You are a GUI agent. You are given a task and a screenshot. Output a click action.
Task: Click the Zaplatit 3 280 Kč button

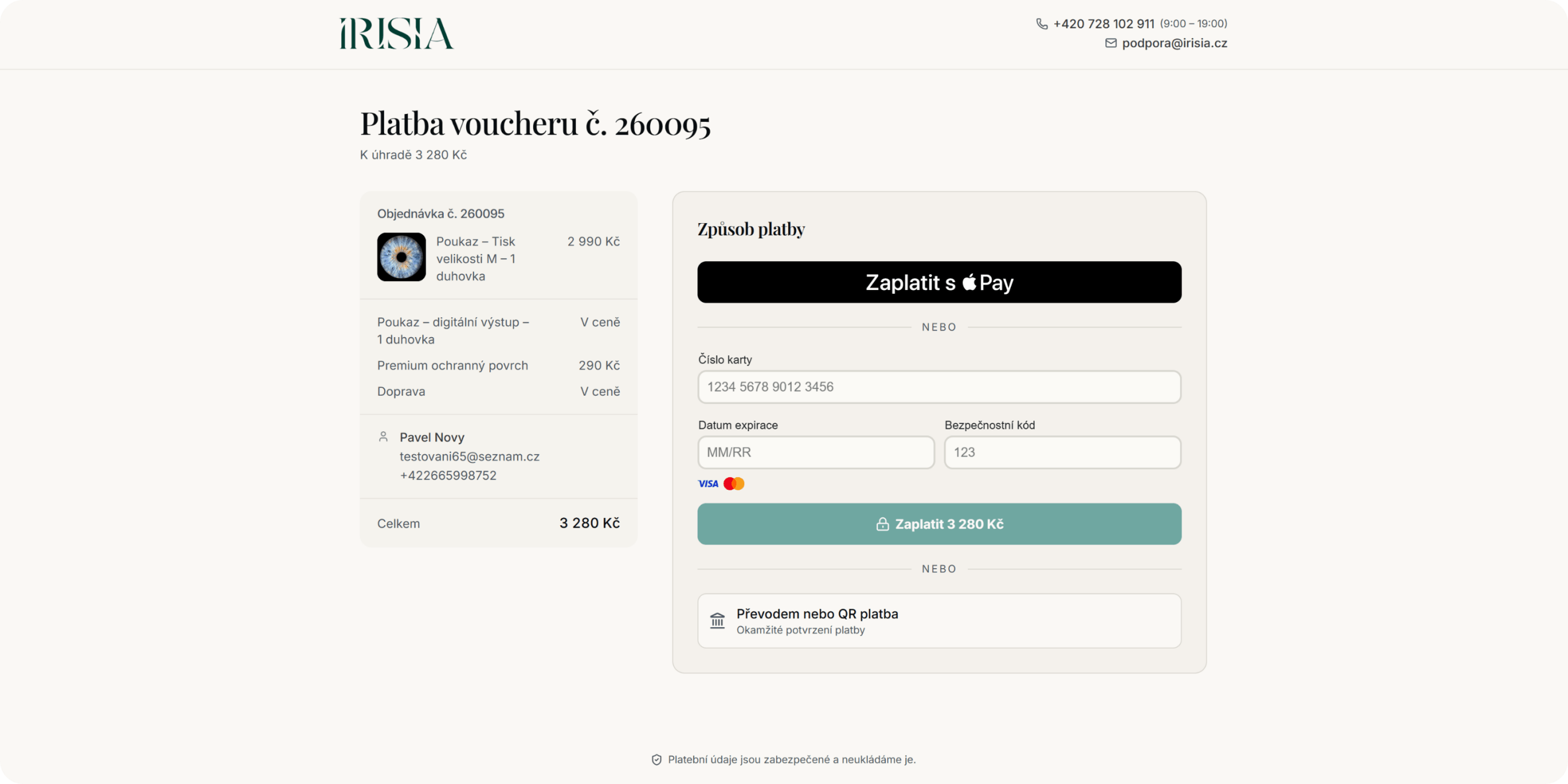click(939, 524)
